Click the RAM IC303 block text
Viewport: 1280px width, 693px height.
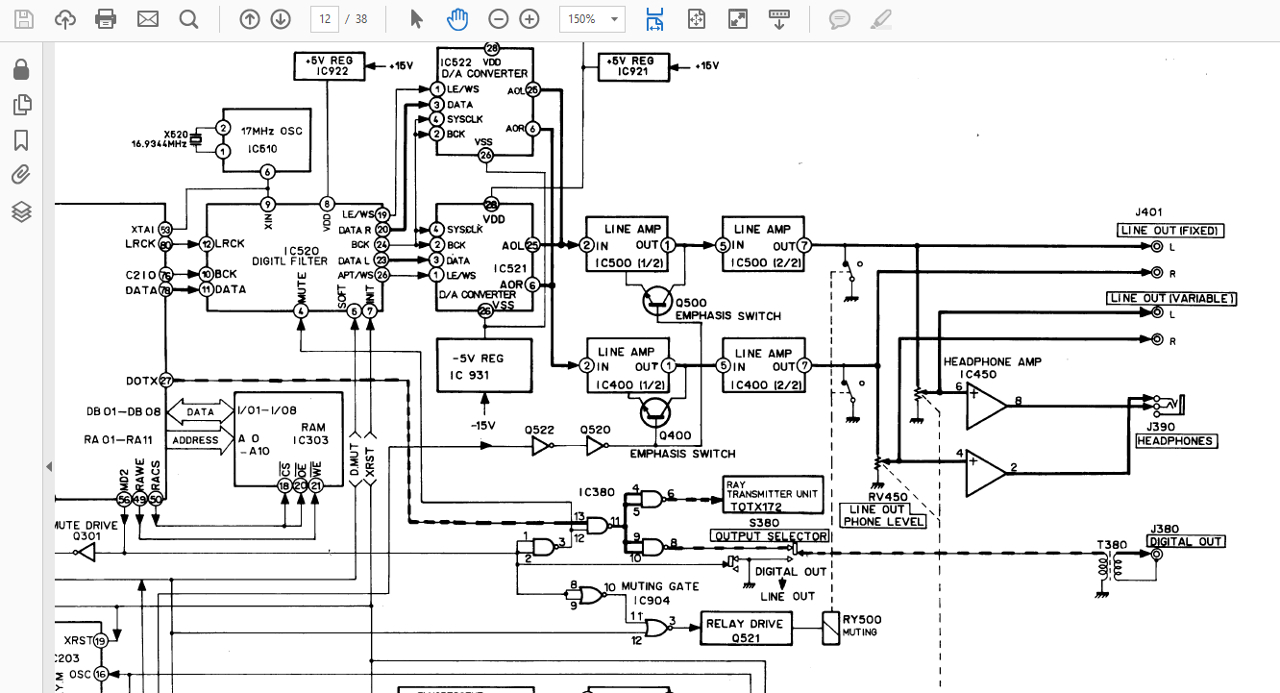(314, 433)
